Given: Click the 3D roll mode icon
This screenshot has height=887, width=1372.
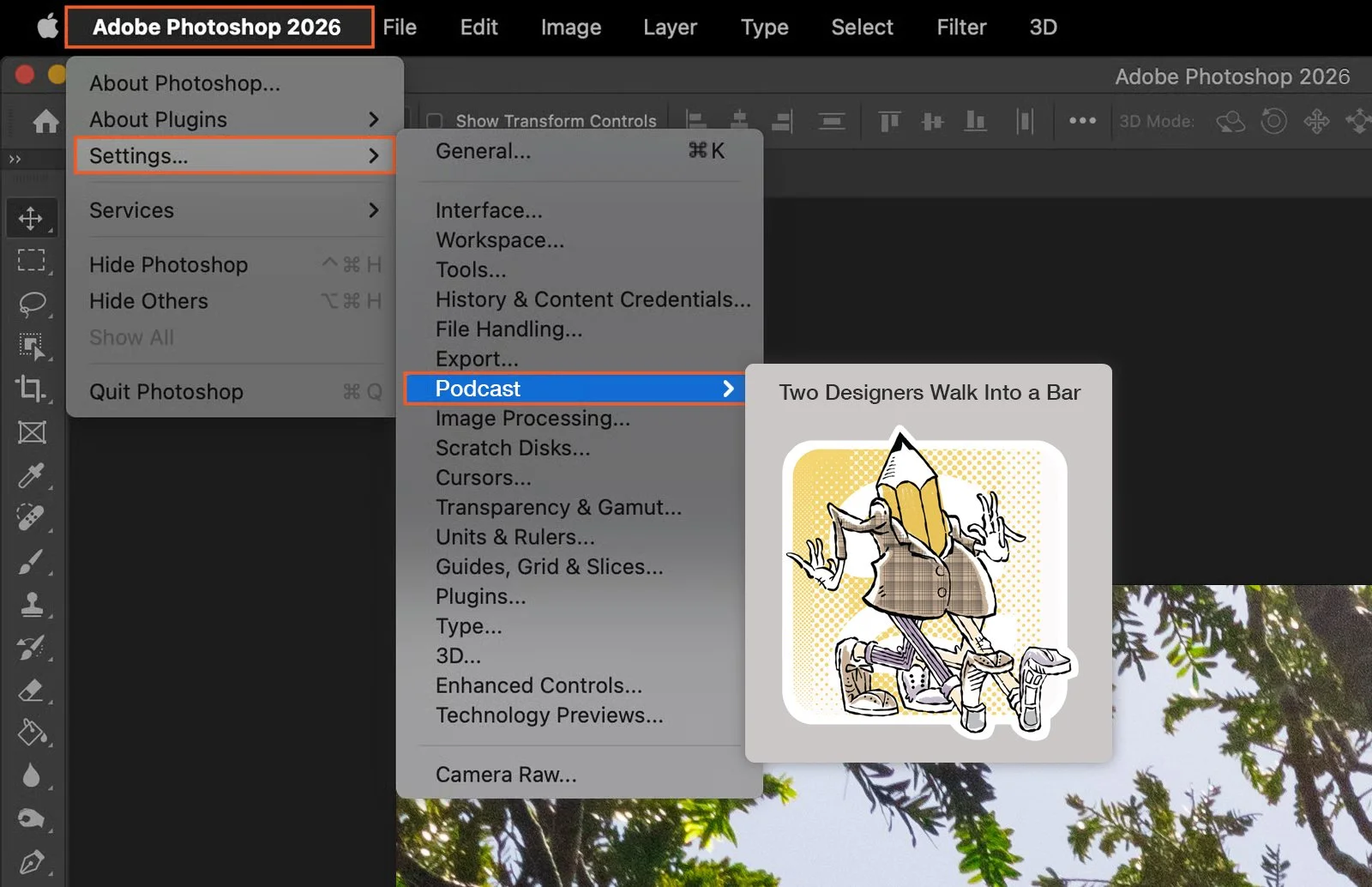Looking at the screenshot, I should point(1273,121).
